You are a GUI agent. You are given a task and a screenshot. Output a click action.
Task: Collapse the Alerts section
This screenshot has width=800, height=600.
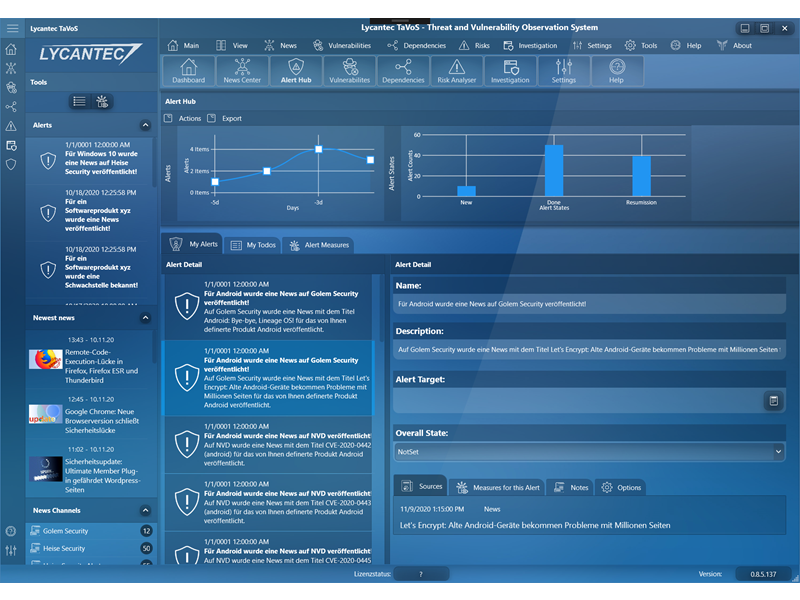click(145, 125)
